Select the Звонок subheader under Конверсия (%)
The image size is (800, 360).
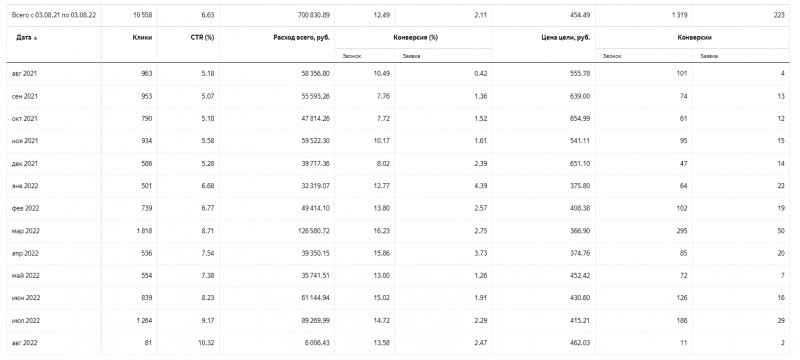click(350, 56)
